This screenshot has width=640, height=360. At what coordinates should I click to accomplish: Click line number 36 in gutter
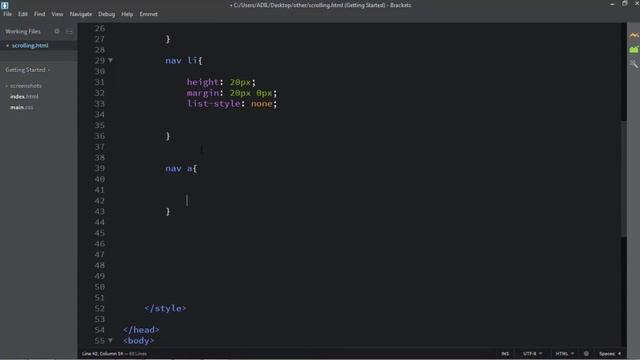click(100, 136)
